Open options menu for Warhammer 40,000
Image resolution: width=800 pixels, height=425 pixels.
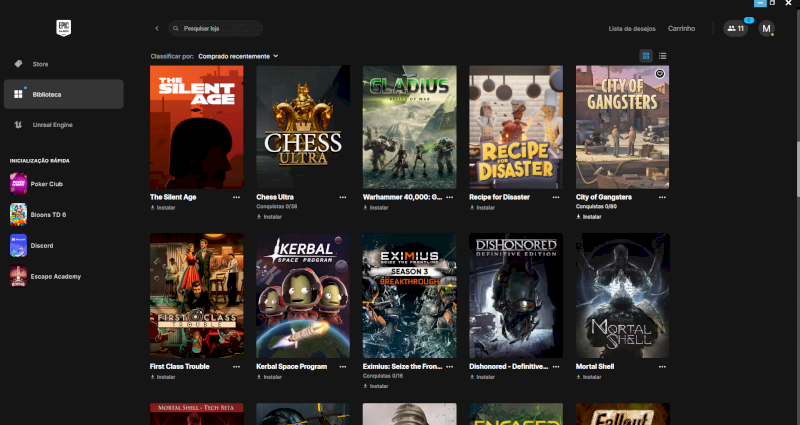449,197
